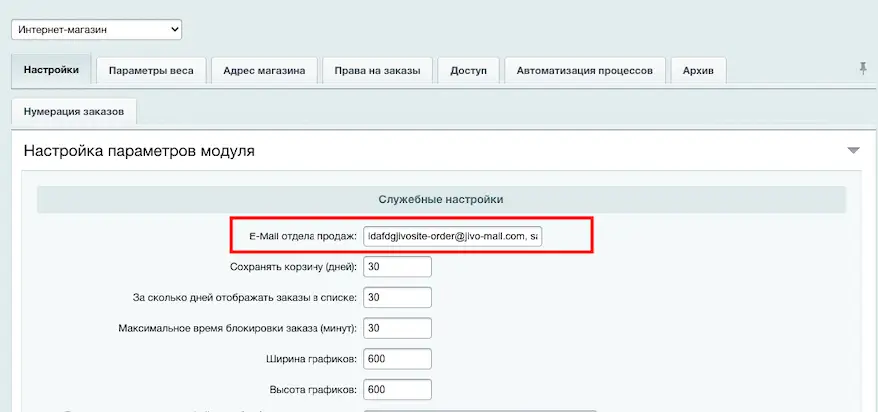
Task: Click the E-Mail отдела продаж field
Action: click(x=453, y=236)
